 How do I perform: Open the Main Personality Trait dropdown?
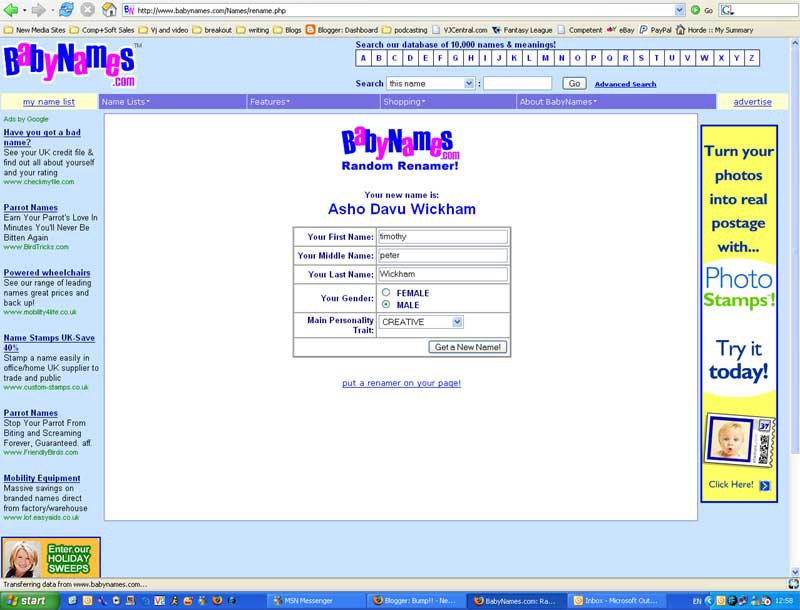(421, 322)
